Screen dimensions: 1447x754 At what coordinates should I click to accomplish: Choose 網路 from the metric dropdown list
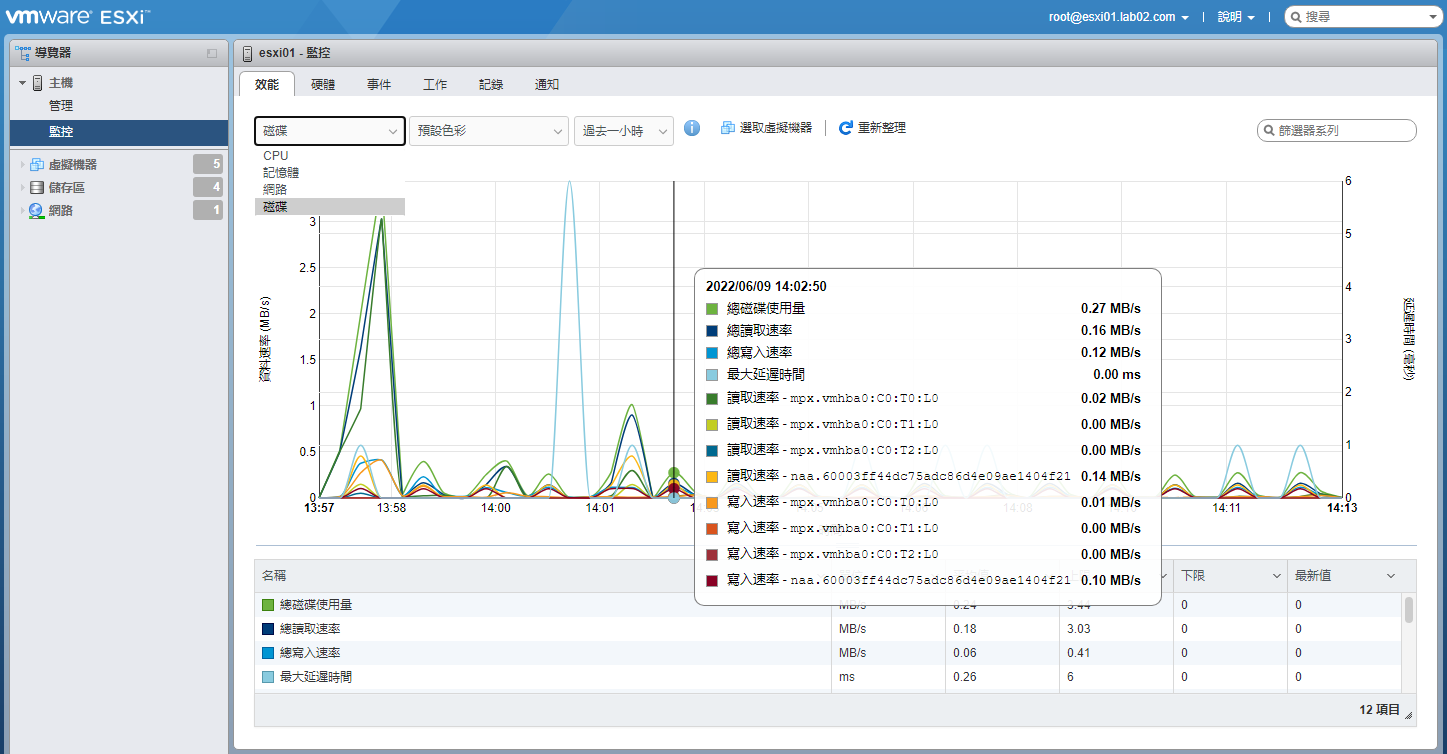tap(330, 189)
